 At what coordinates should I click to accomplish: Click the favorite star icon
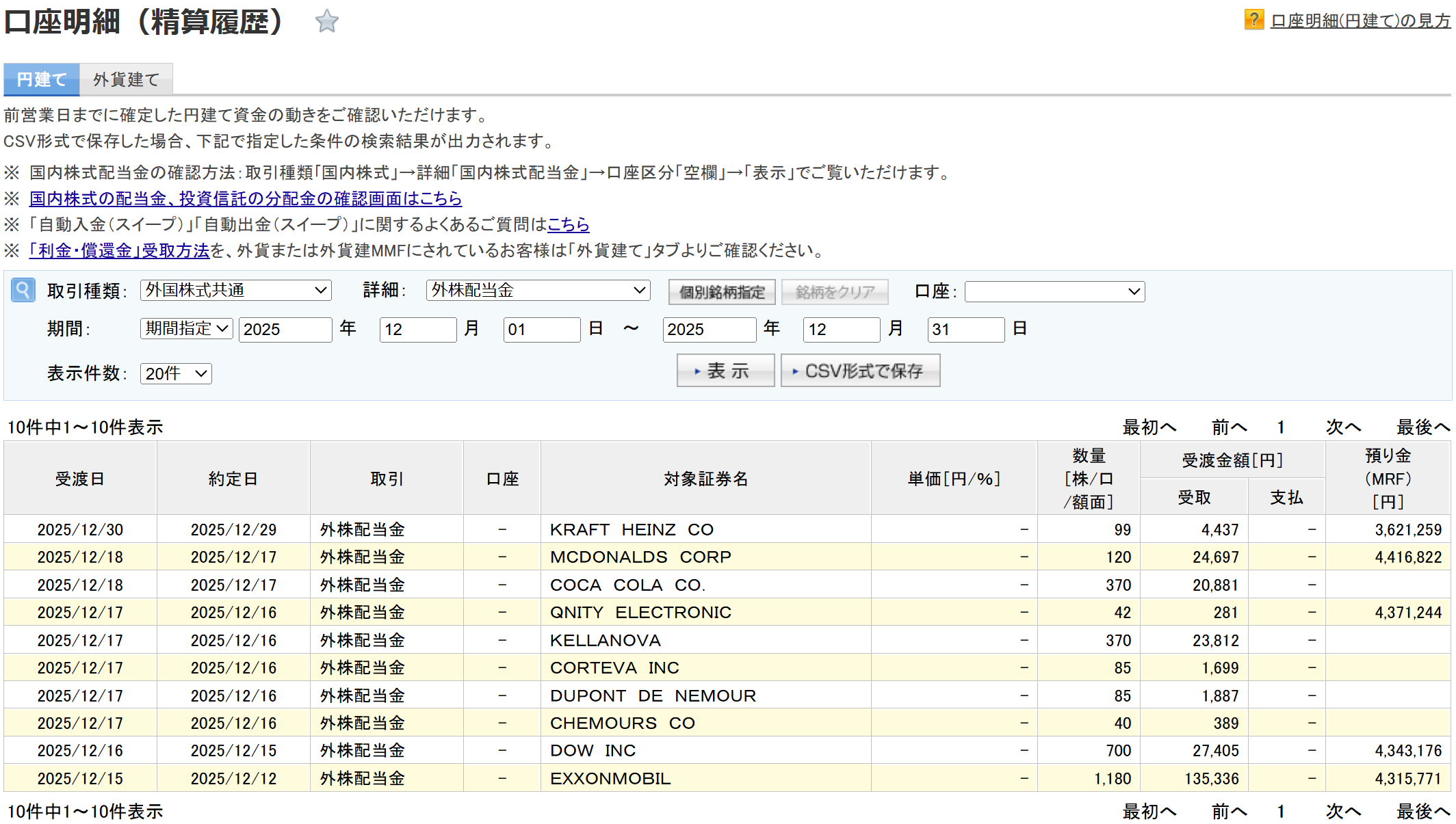tap(326, 22)
